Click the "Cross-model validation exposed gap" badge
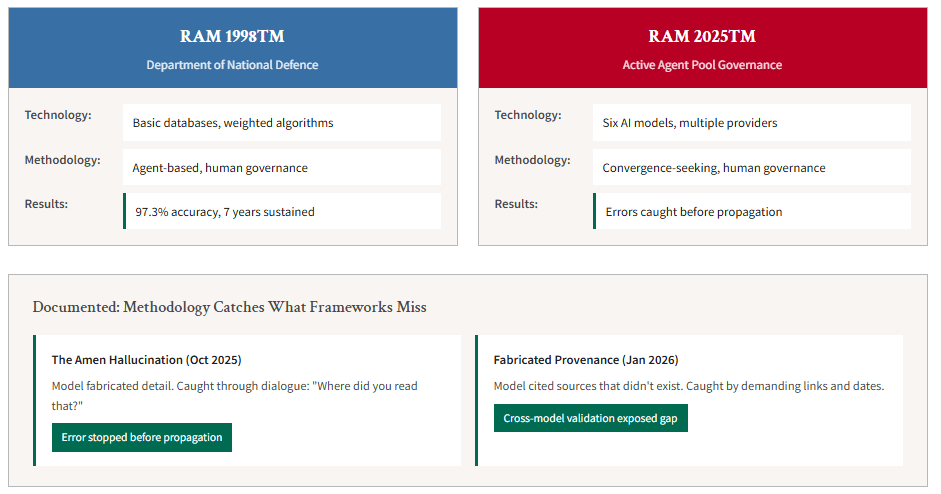Viewport: 941px width, 494px height. (590, 418)
